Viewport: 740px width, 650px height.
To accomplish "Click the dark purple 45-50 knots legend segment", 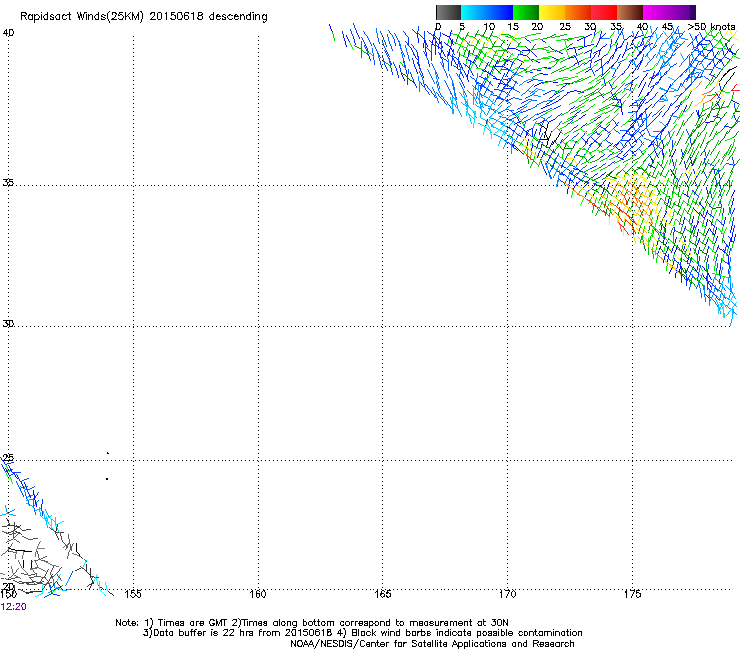I will [682, 12].
